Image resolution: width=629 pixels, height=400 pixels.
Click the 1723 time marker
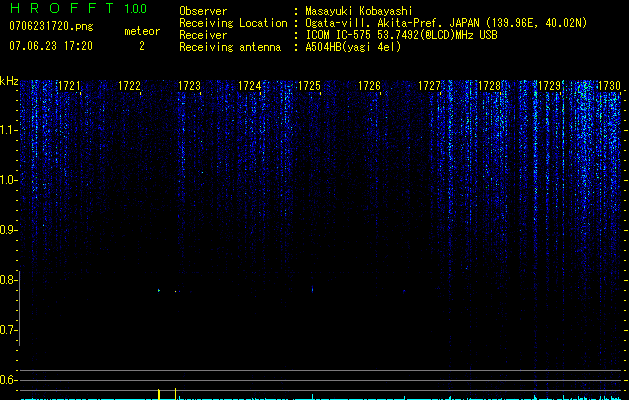click(189, 86)
